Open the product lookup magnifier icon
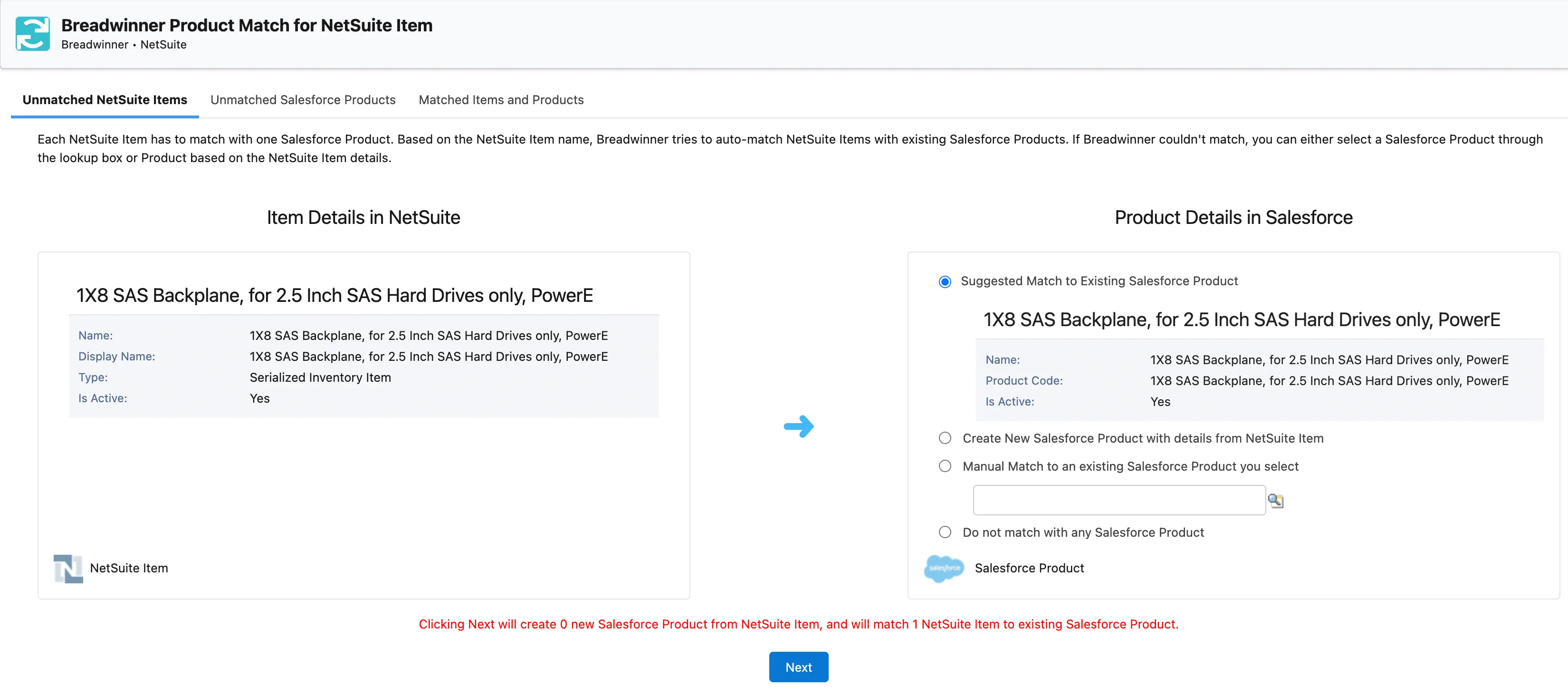1568x696 pixels. tap(1275, 501)
